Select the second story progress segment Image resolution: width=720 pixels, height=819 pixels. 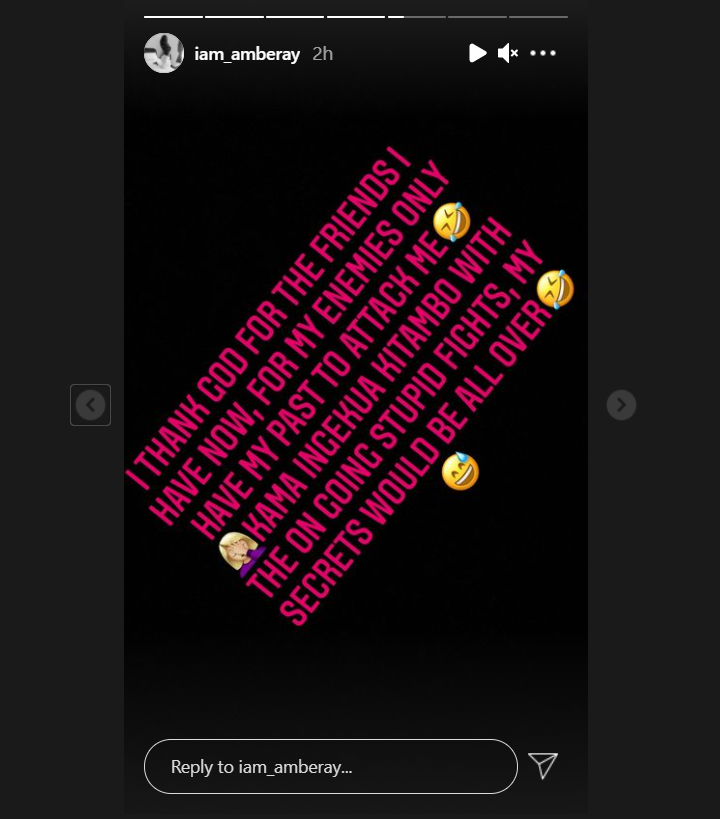click(234, 17)
